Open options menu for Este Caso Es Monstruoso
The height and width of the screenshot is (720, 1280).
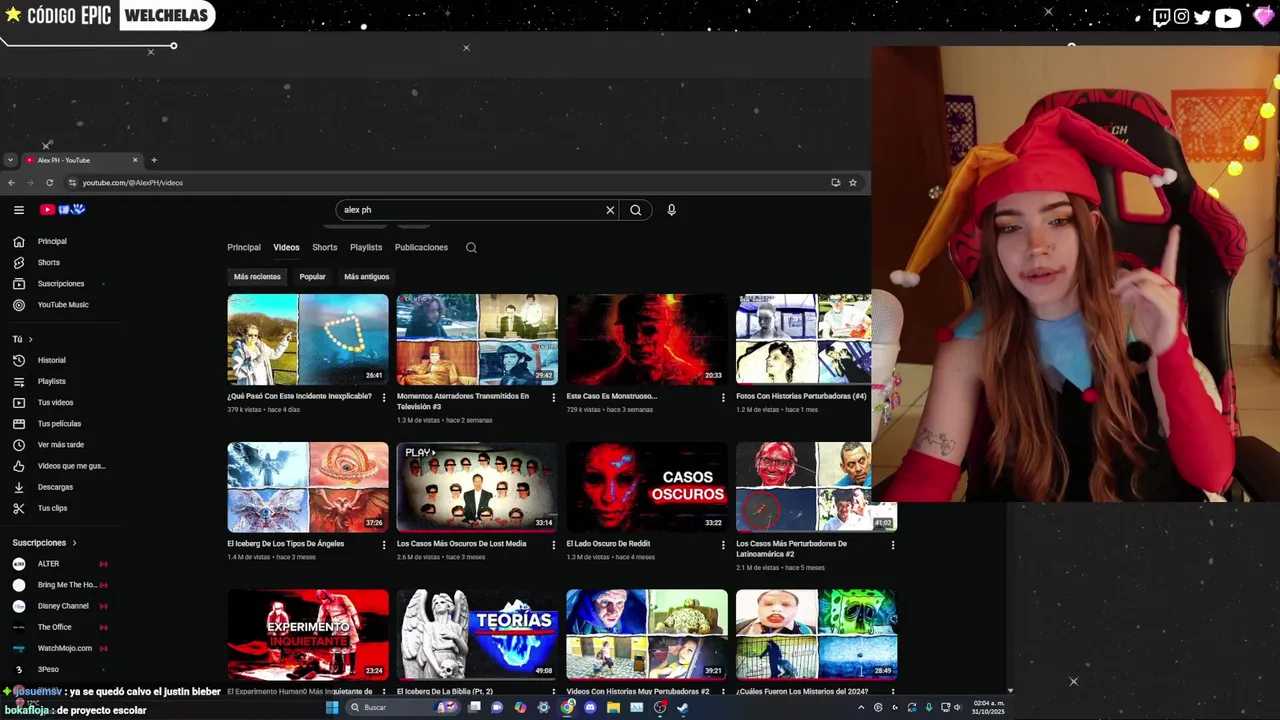[x=723, y=398]
